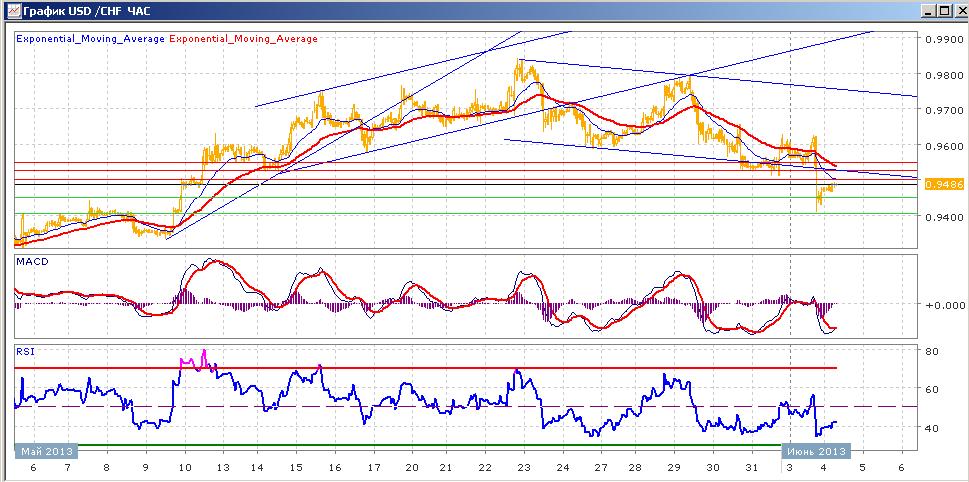
Task: Select the red Exponential_Moving_Average label
Action: coord(243,38)
